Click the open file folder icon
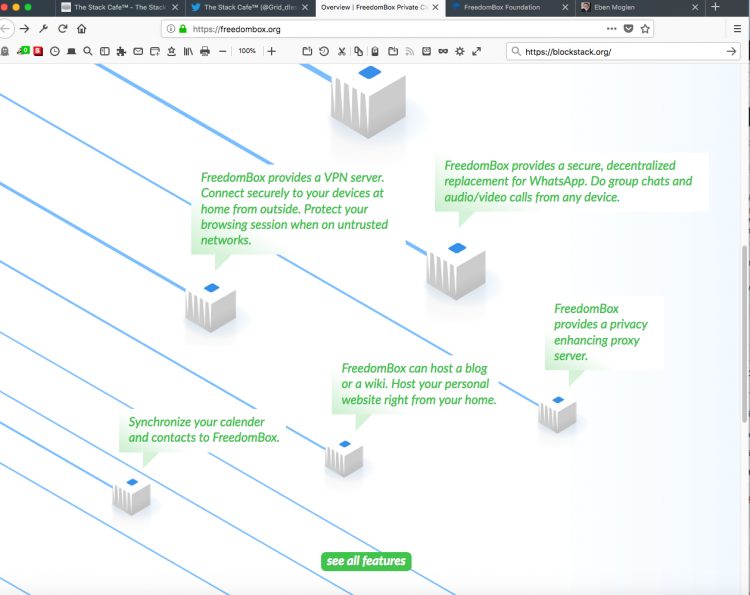This screenshot has width=750, height=595. pos(307,51)
